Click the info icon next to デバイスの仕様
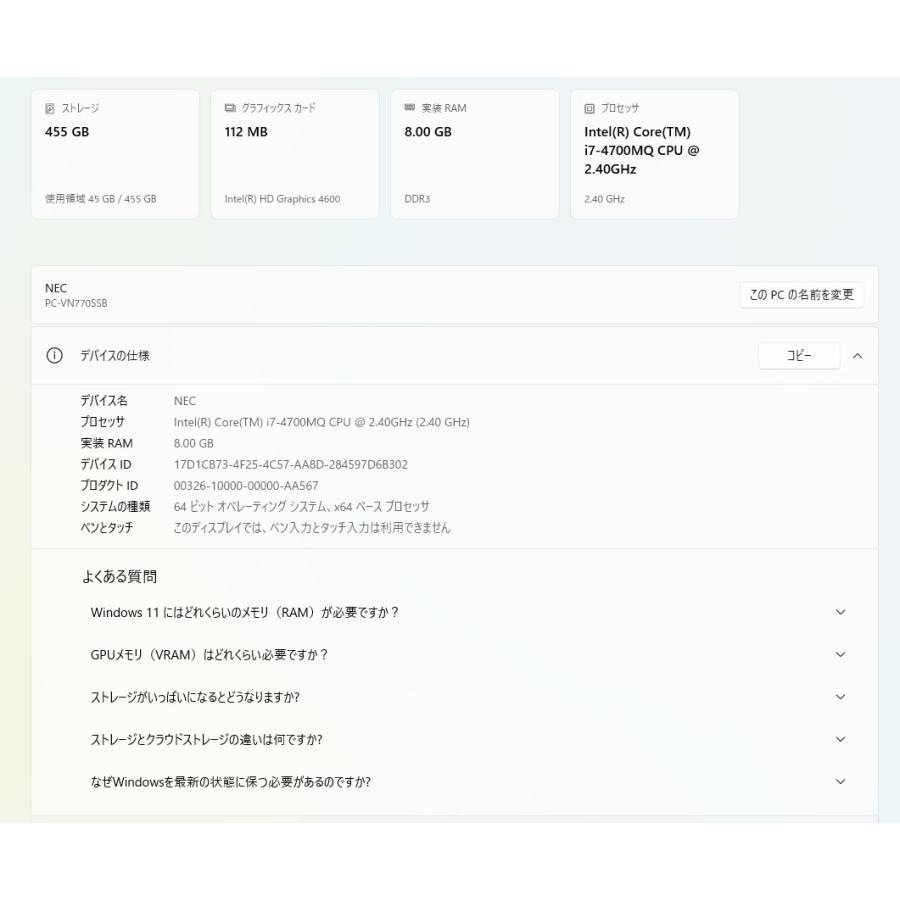900x900 pixels. [x=55, y=356]
